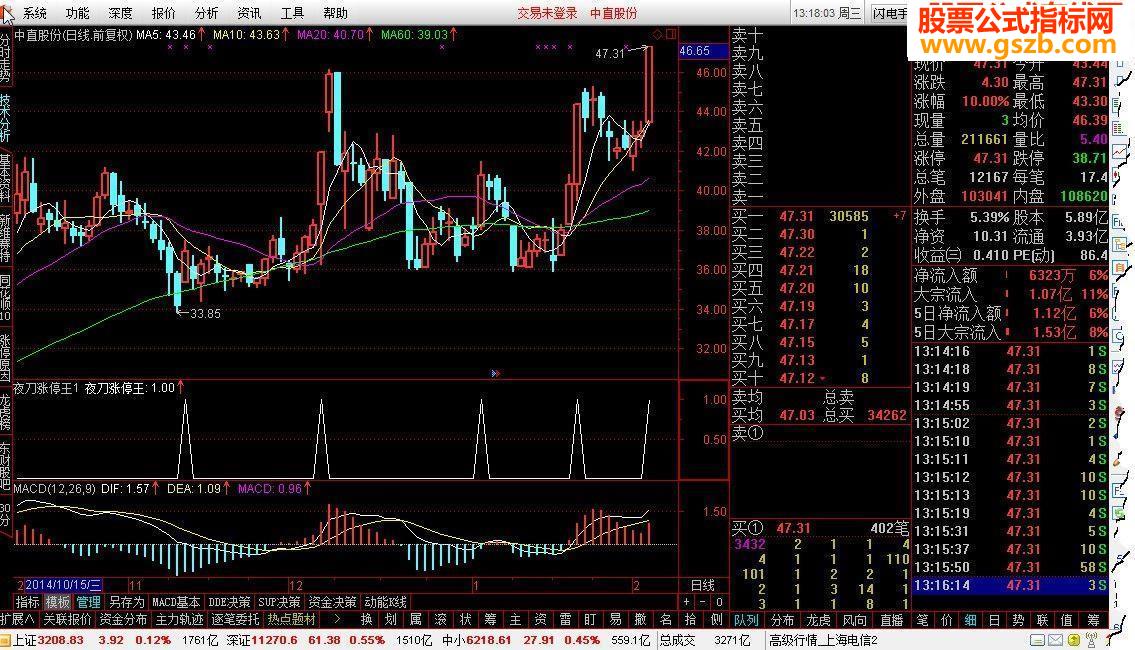Click the plus button to add sub-chart
Screen dimensions: 1135x650
tap(686, 602)
